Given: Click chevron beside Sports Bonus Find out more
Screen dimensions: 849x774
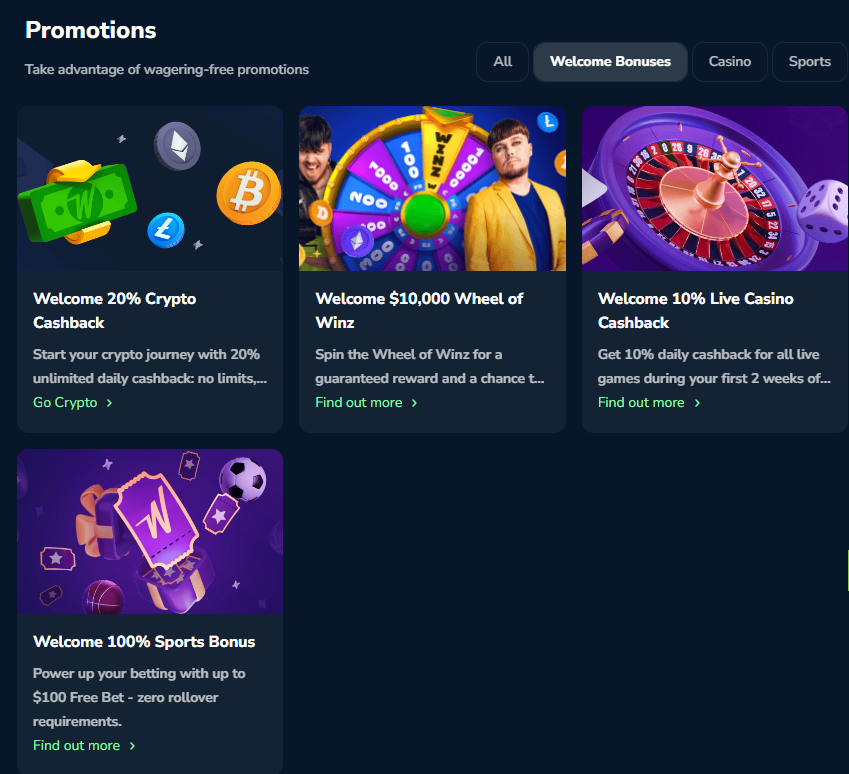Looking at the screenshot, I should click(x=132, y=746).
